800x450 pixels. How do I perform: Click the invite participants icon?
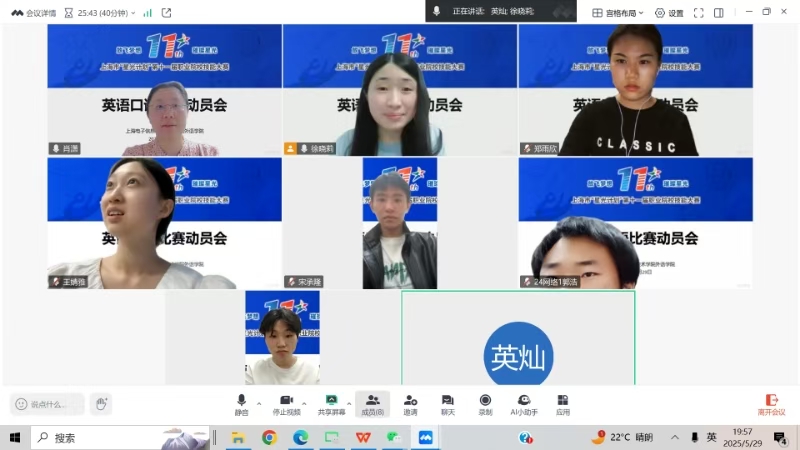click(410, 403)
